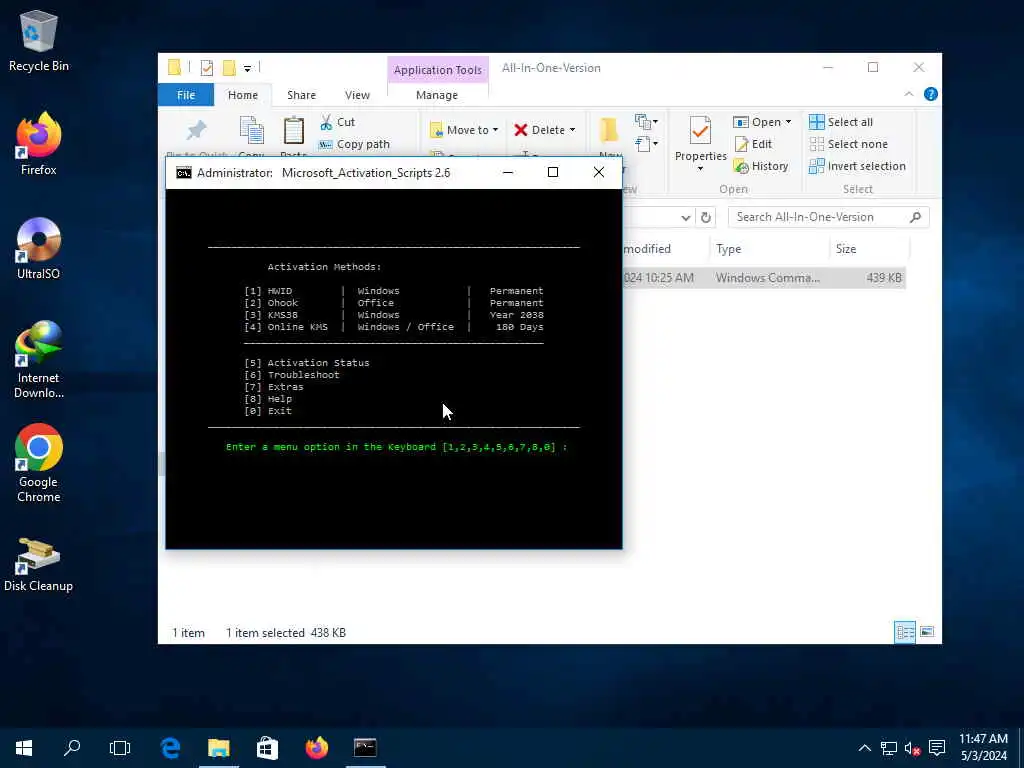Click History in the Open group
This screenshot has height=768, width=1024.
761,167
